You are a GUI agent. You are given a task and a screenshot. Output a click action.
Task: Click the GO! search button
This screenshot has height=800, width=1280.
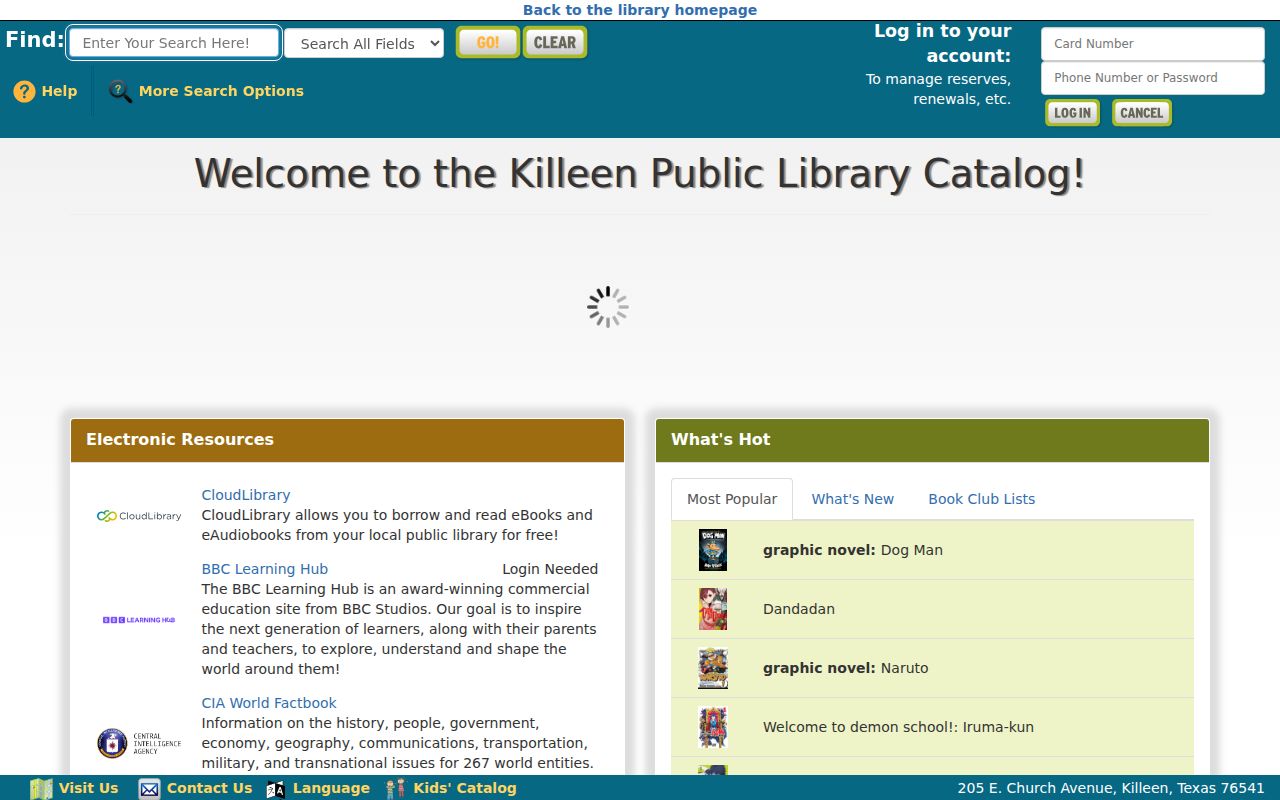488,42
